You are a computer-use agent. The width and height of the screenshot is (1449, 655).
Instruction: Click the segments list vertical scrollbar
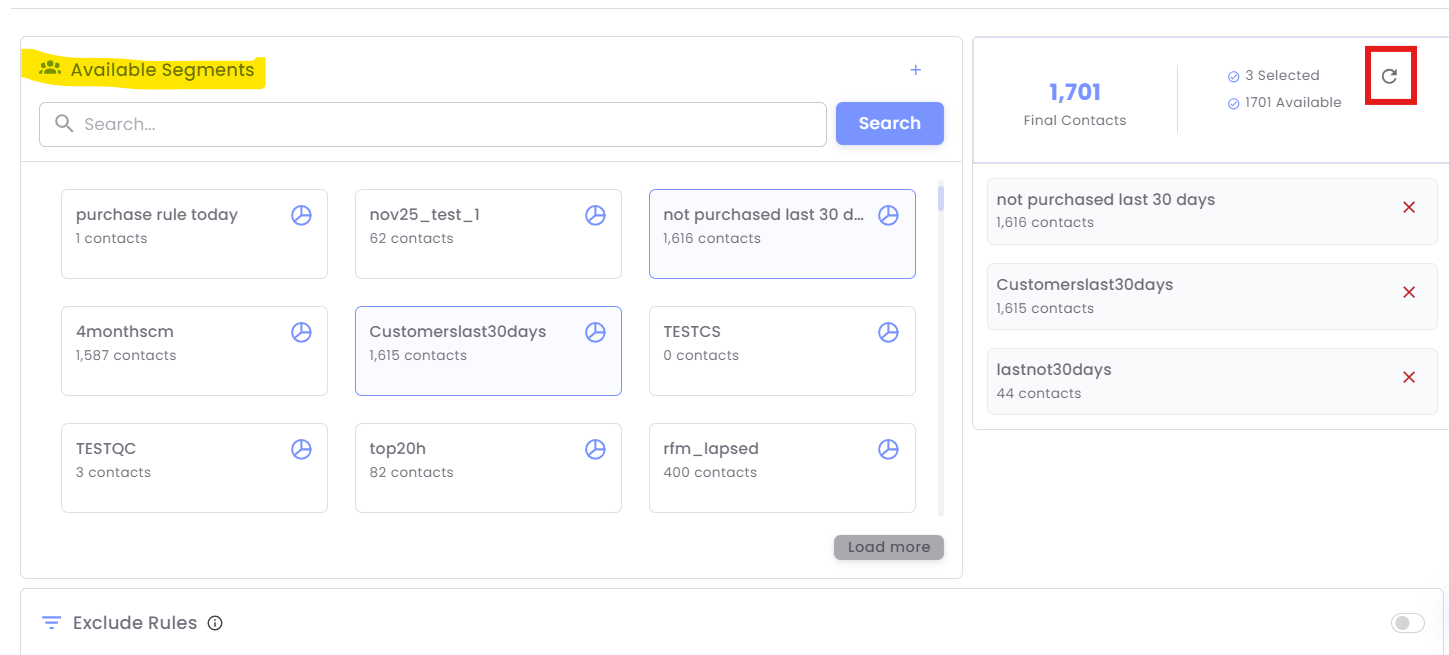941,350
